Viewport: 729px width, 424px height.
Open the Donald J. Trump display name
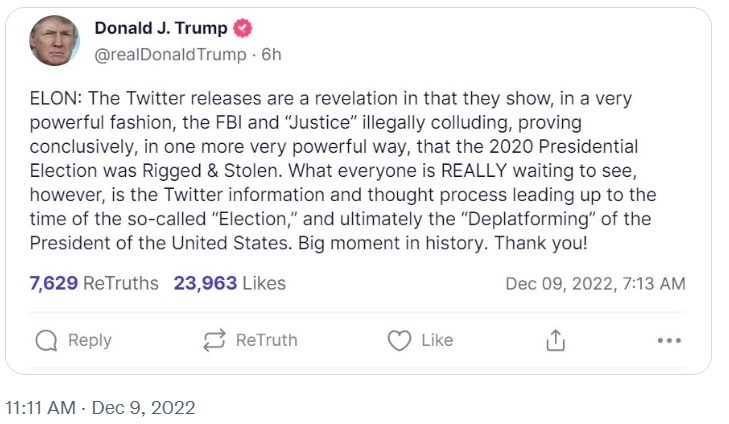[161, 29]
